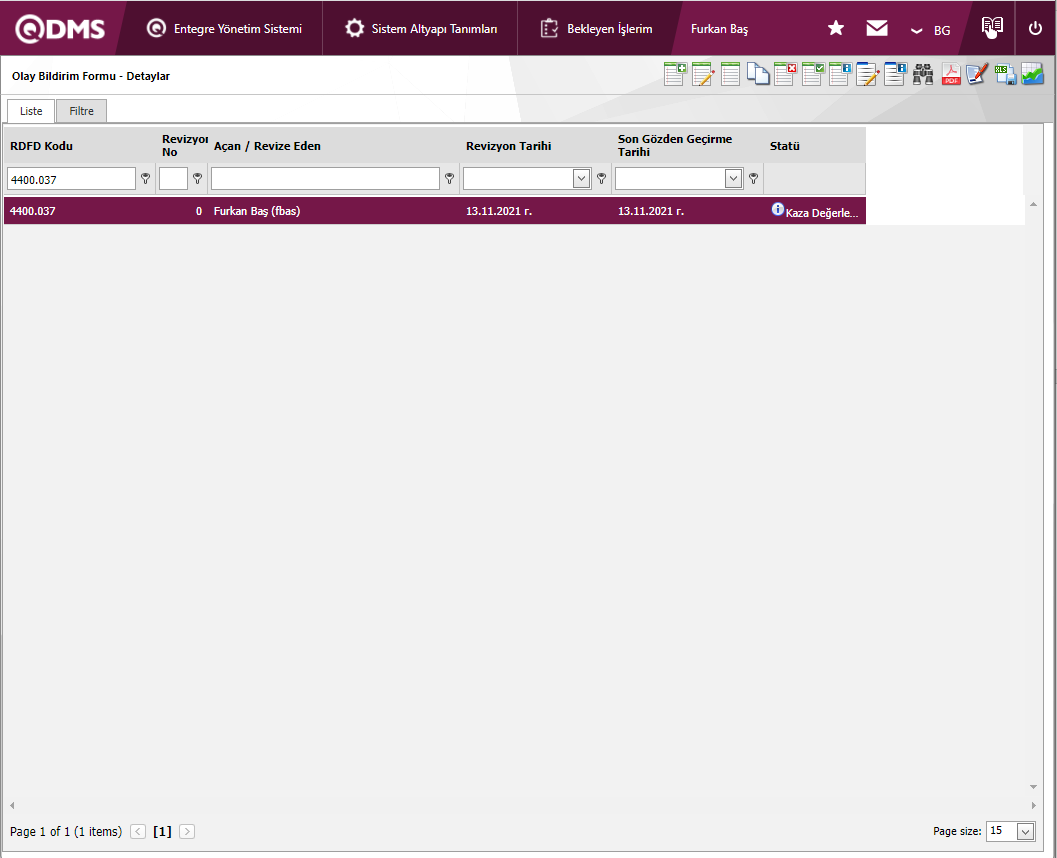Open Bekleyen İşlerim menu
This screenshot has height=858, width=1057.
click(597, 28)
